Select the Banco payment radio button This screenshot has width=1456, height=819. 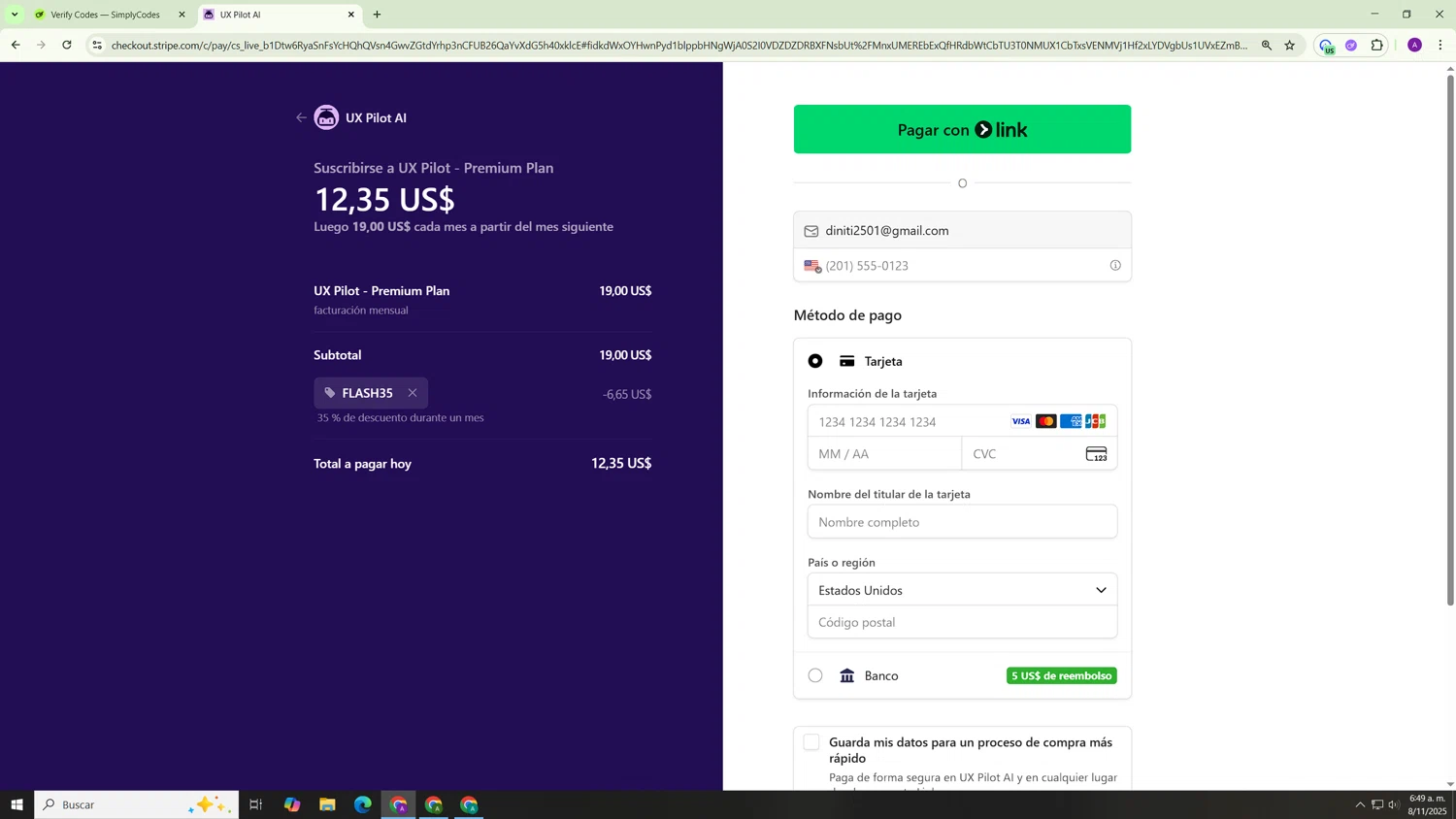click(815, 675)
